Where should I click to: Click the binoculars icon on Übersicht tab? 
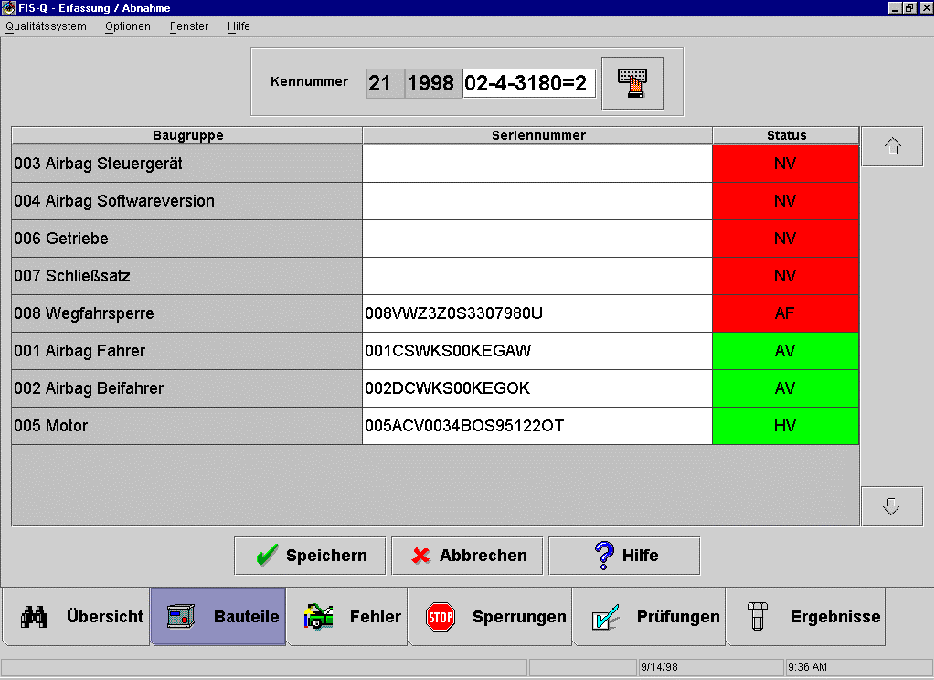[35, 616]
